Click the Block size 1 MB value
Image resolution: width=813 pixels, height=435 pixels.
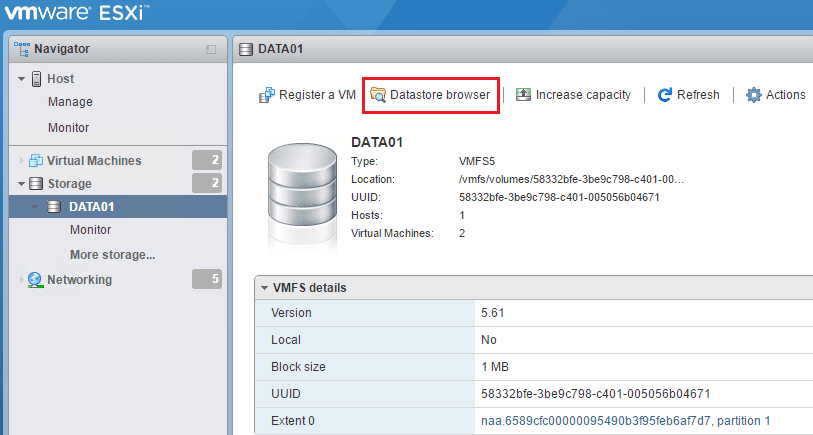[x=495, y=367]
